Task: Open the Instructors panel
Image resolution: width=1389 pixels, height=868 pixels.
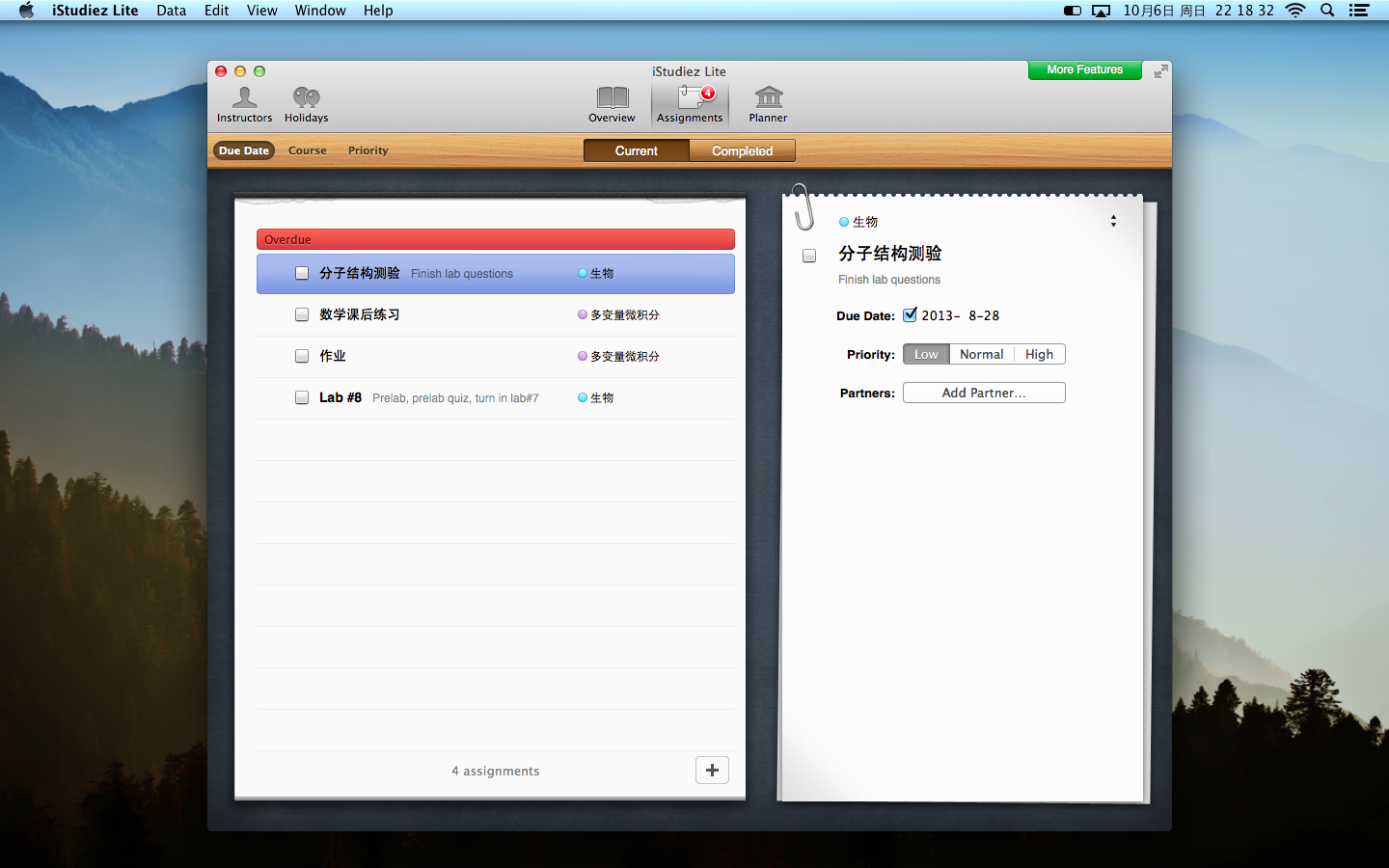Action: pos(244,105)
